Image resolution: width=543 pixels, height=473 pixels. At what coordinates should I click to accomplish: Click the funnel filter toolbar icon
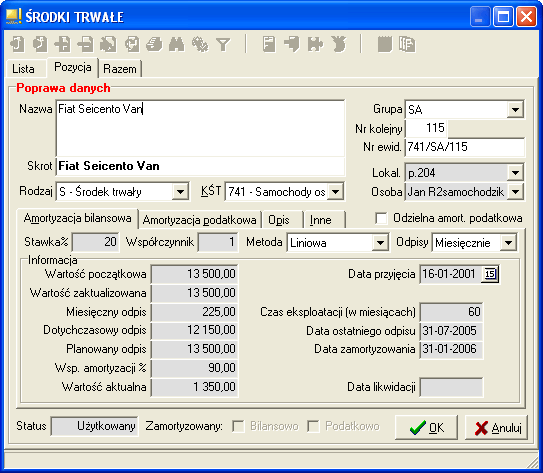(223, 45)
